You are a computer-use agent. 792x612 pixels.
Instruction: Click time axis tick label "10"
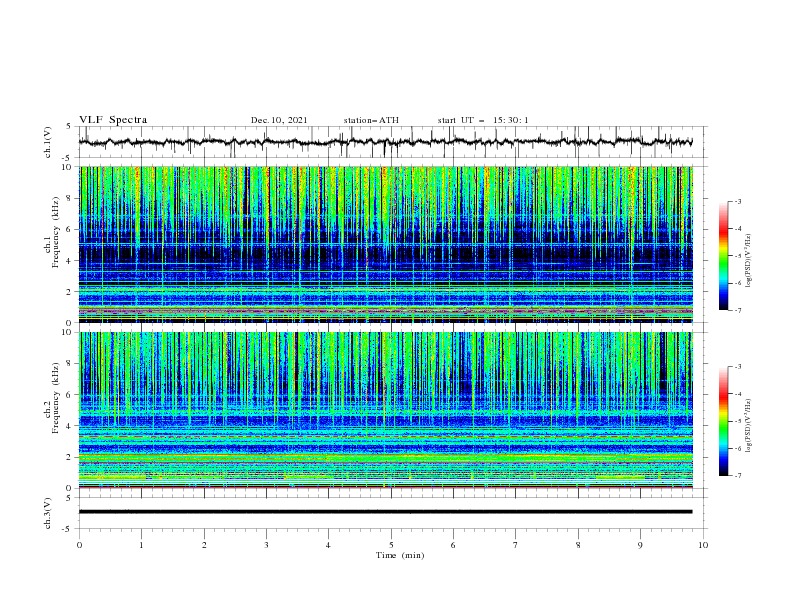tap(703, 545)
